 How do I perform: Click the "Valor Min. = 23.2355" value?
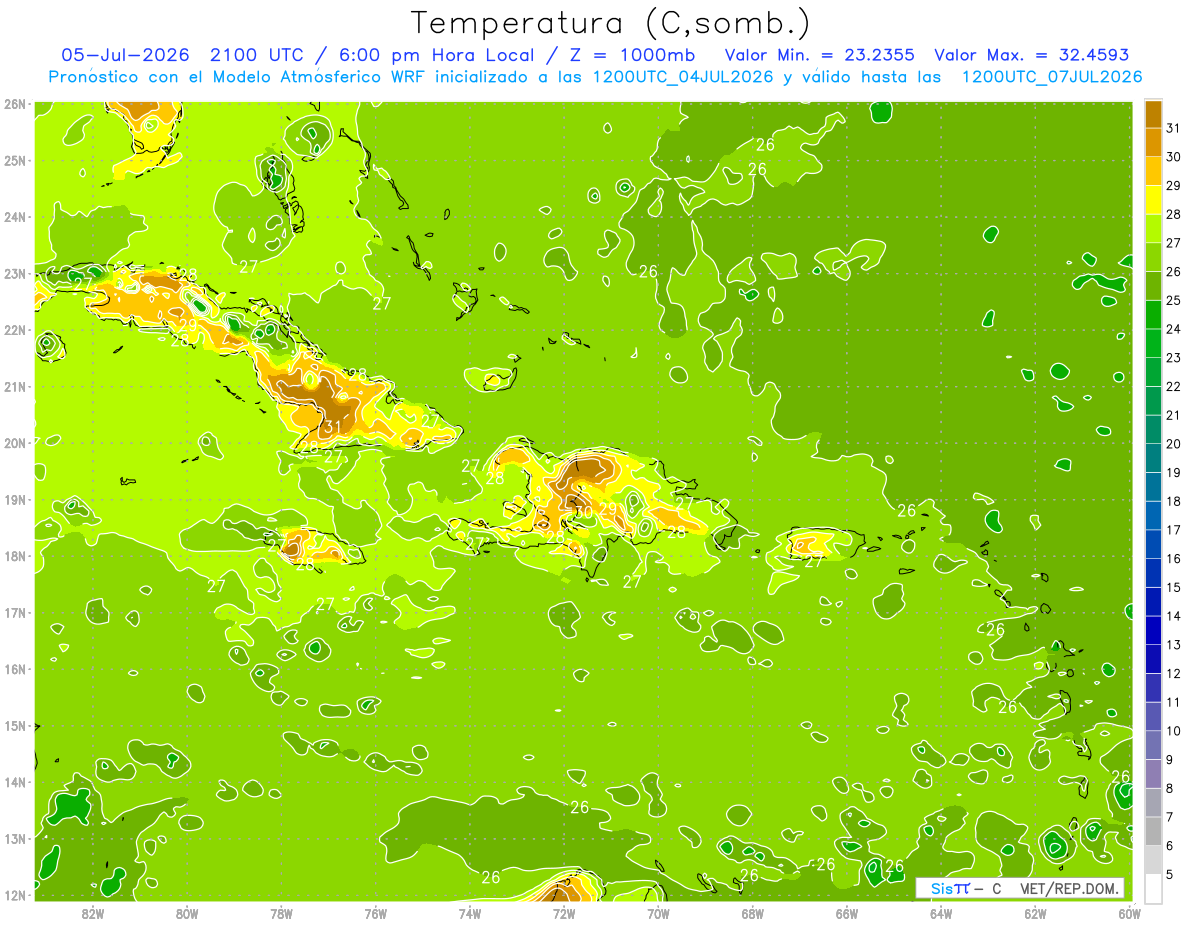(819, 55)
